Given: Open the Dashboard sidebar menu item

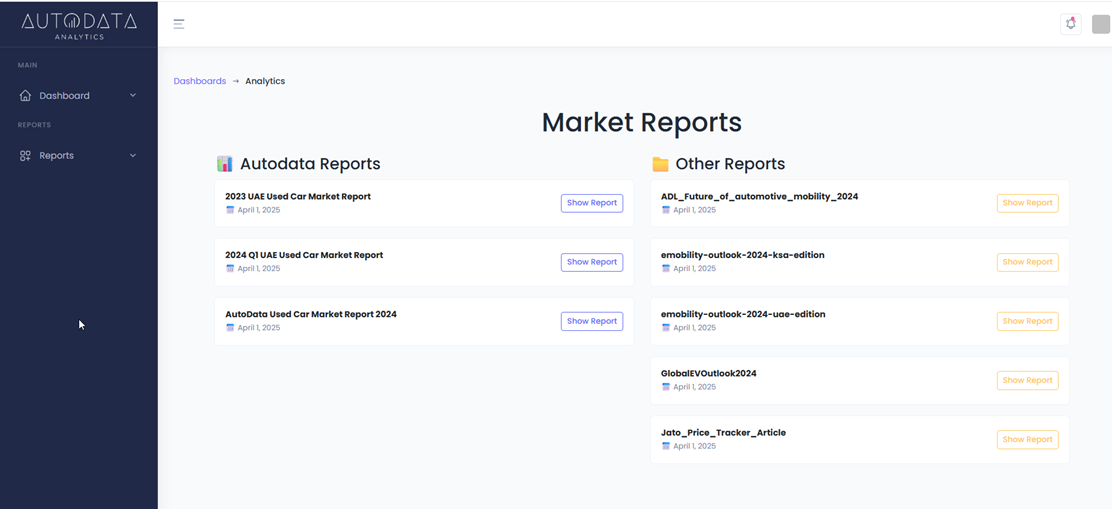Looking at the screenshot, I should click(x=65, y=96).
